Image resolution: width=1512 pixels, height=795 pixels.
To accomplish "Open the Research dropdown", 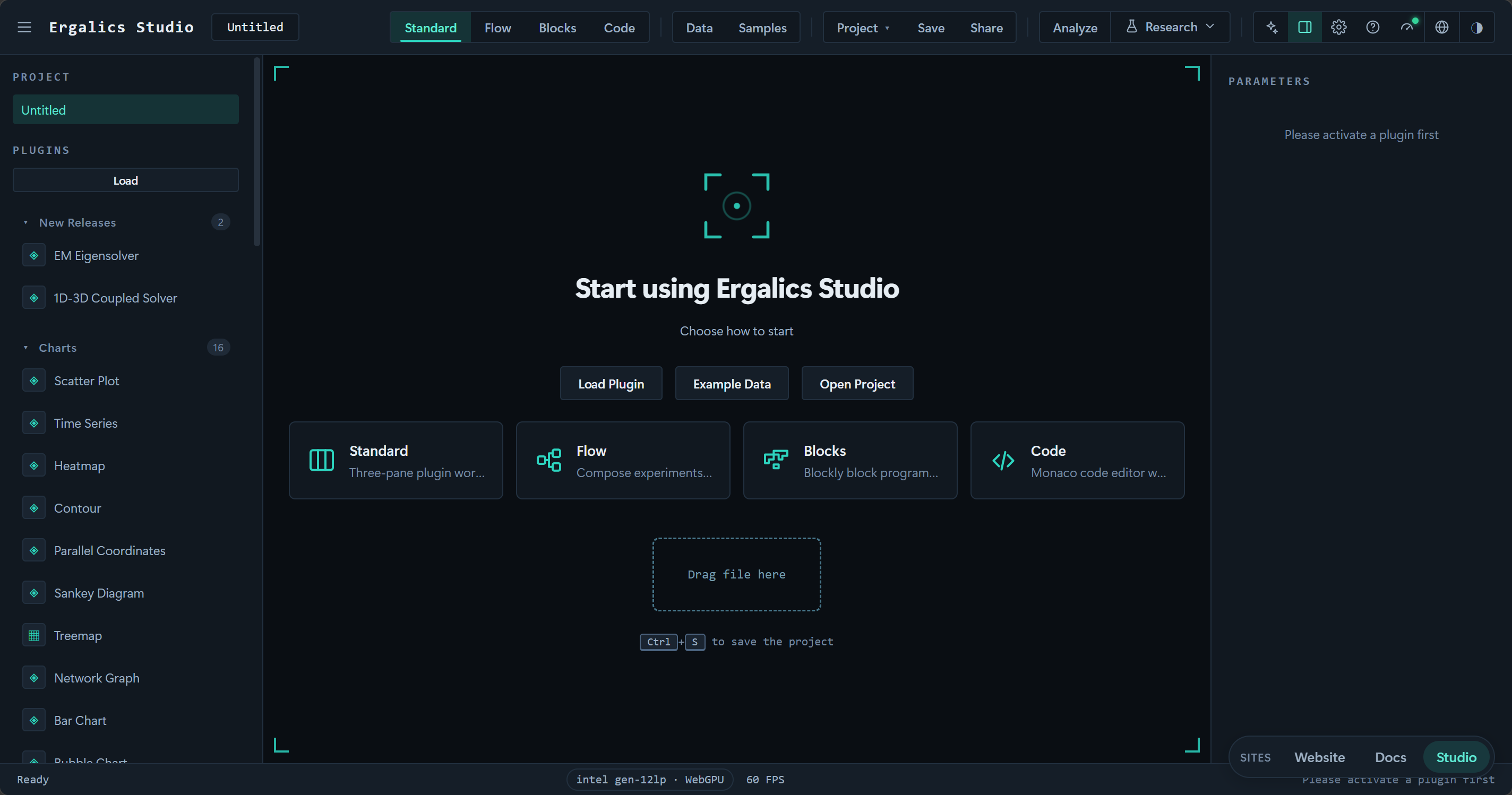I will click(x=1171, y=27).
